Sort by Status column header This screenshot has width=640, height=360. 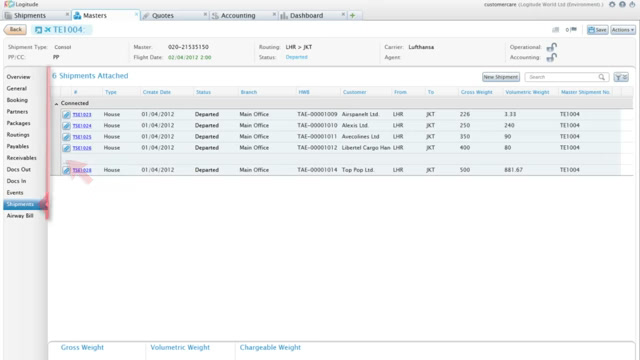(x=203, y=92)
